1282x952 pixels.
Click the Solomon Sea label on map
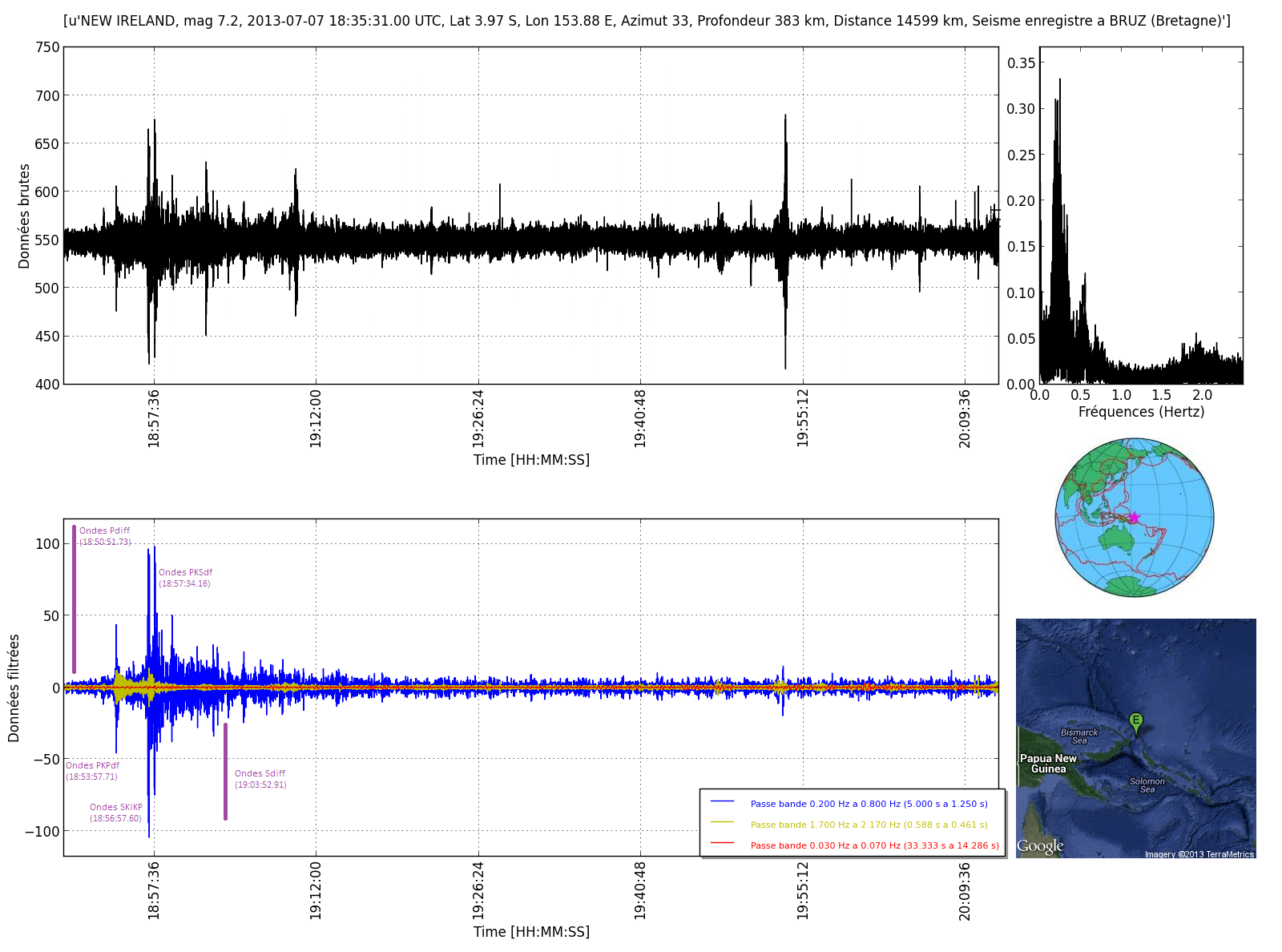click(x=1147, y=785)
